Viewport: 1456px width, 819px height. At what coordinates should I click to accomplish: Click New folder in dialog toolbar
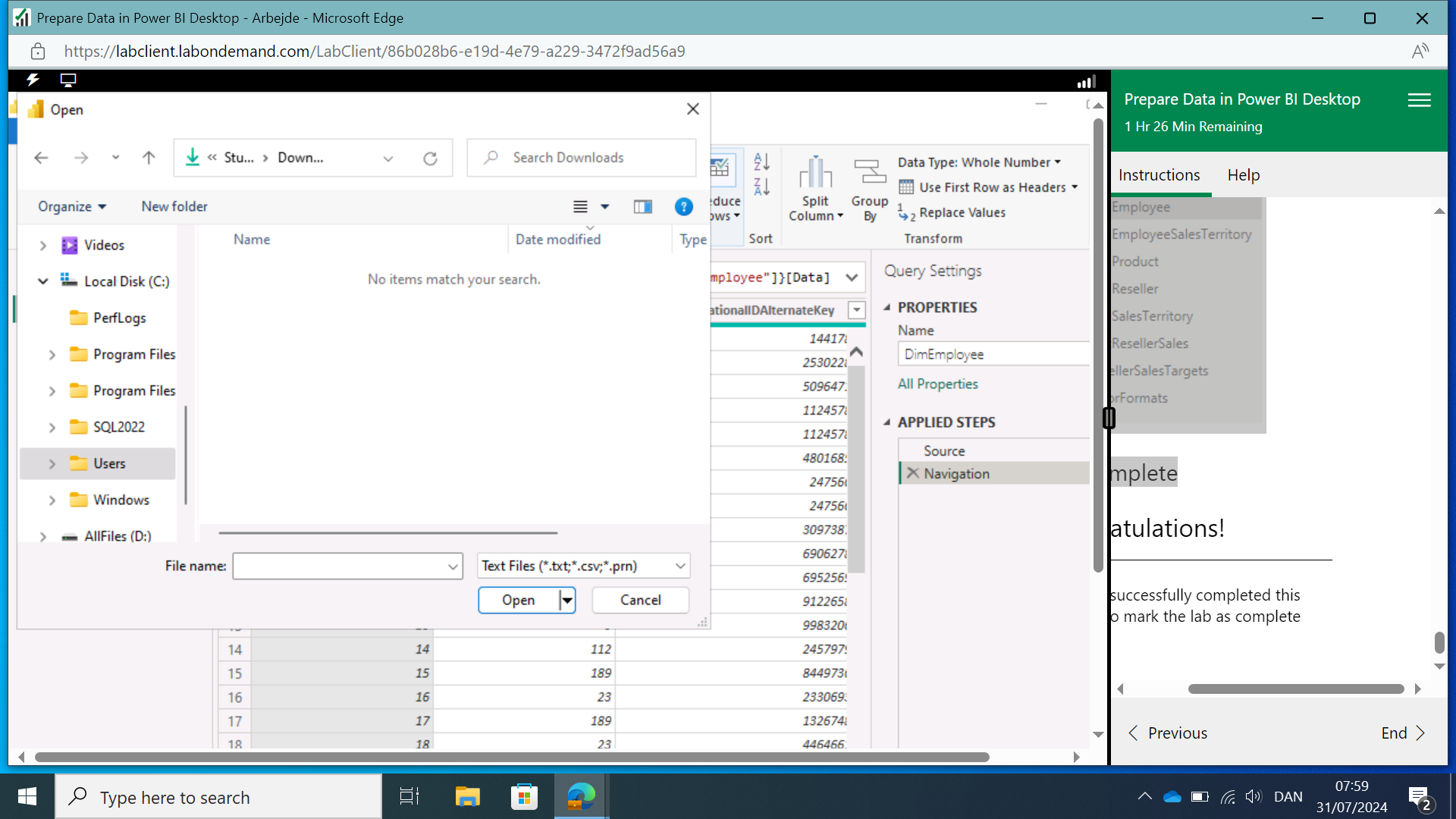pos(174,206)
